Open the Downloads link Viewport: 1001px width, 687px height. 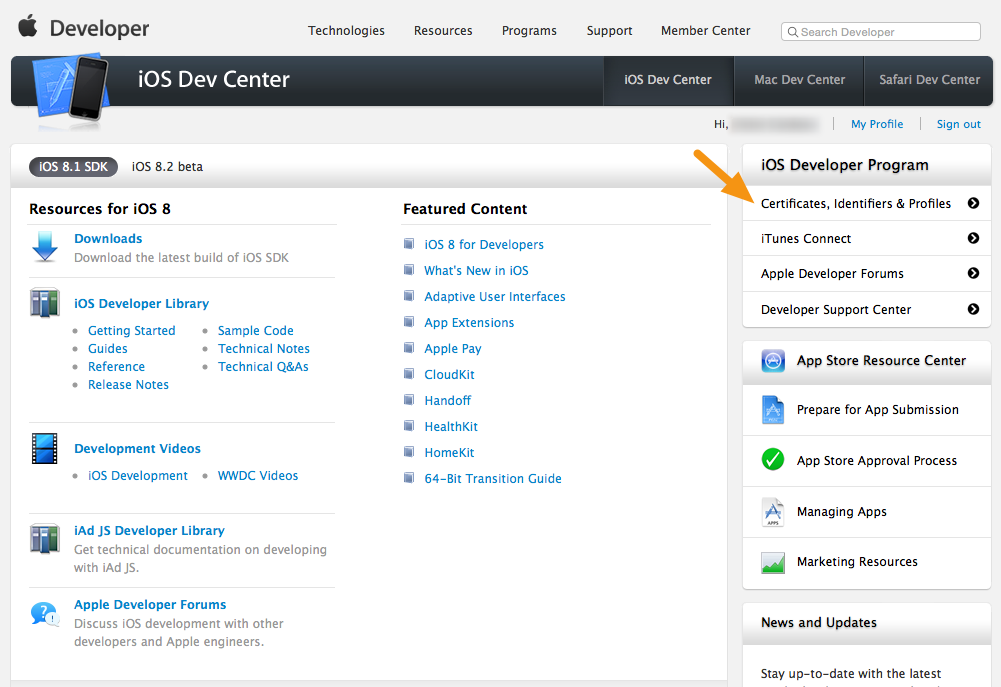(108, 238)
